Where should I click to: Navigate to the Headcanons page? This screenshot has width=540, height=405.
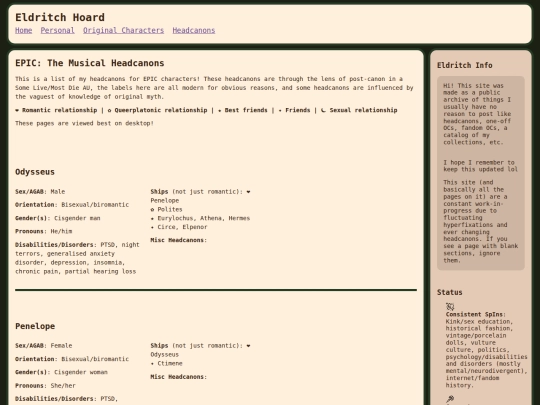(x=194, y=30)
